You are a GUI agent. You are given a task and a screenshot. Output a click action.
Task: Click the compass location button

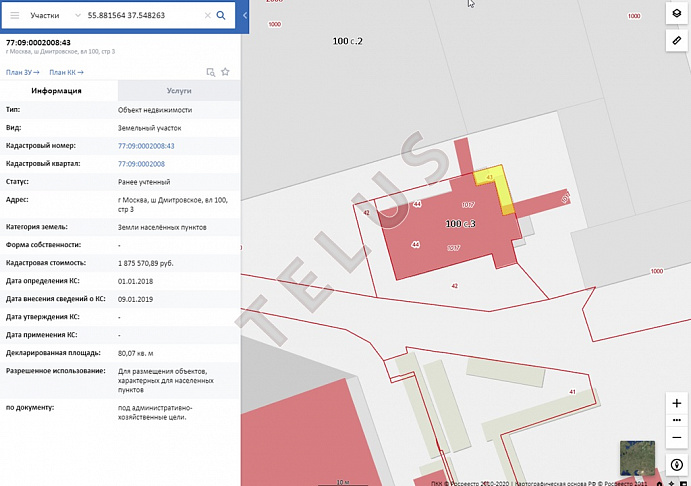tap(676, 464)
